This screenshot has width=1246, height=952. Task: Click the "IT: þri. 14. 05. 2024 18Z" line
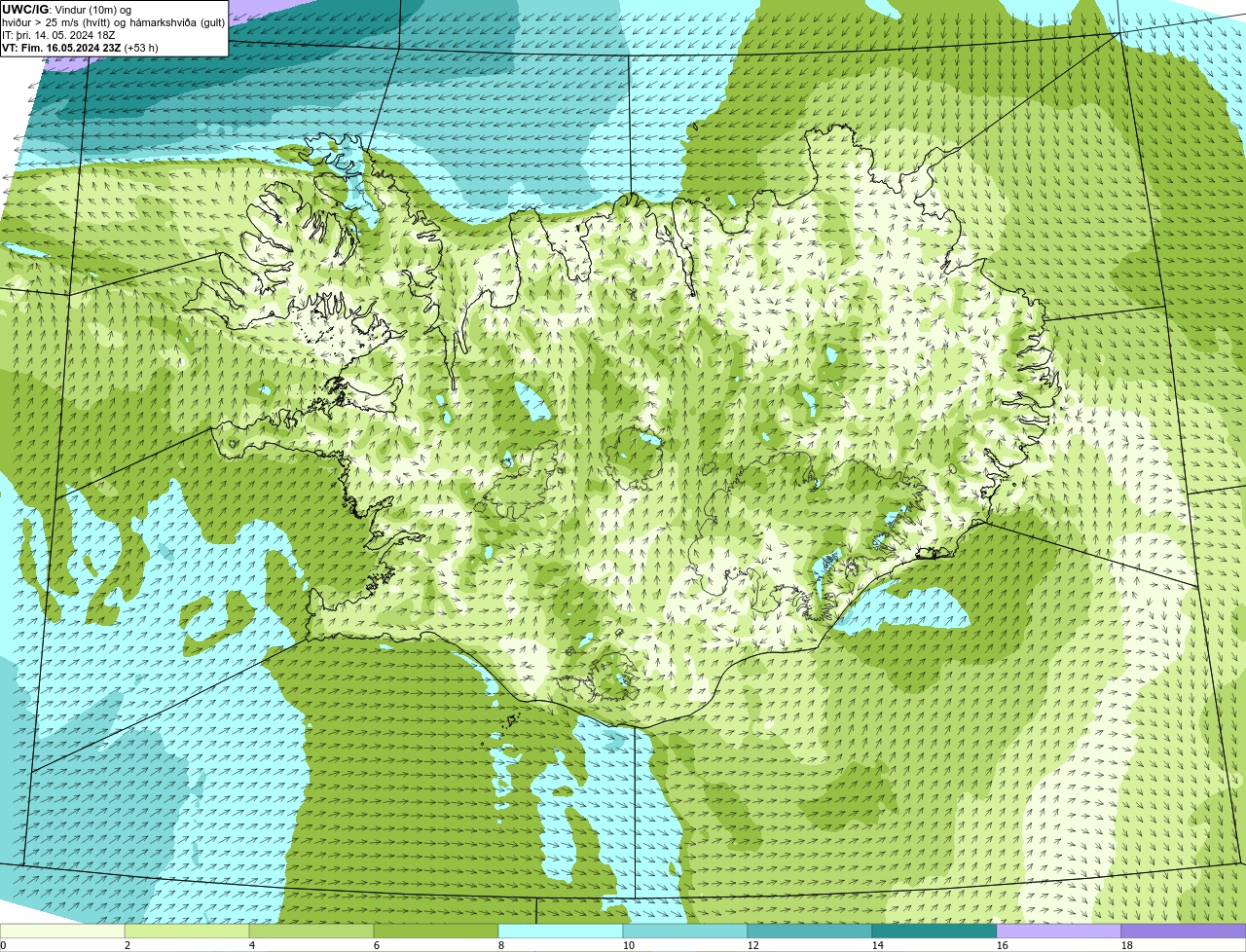coord(59,35)
